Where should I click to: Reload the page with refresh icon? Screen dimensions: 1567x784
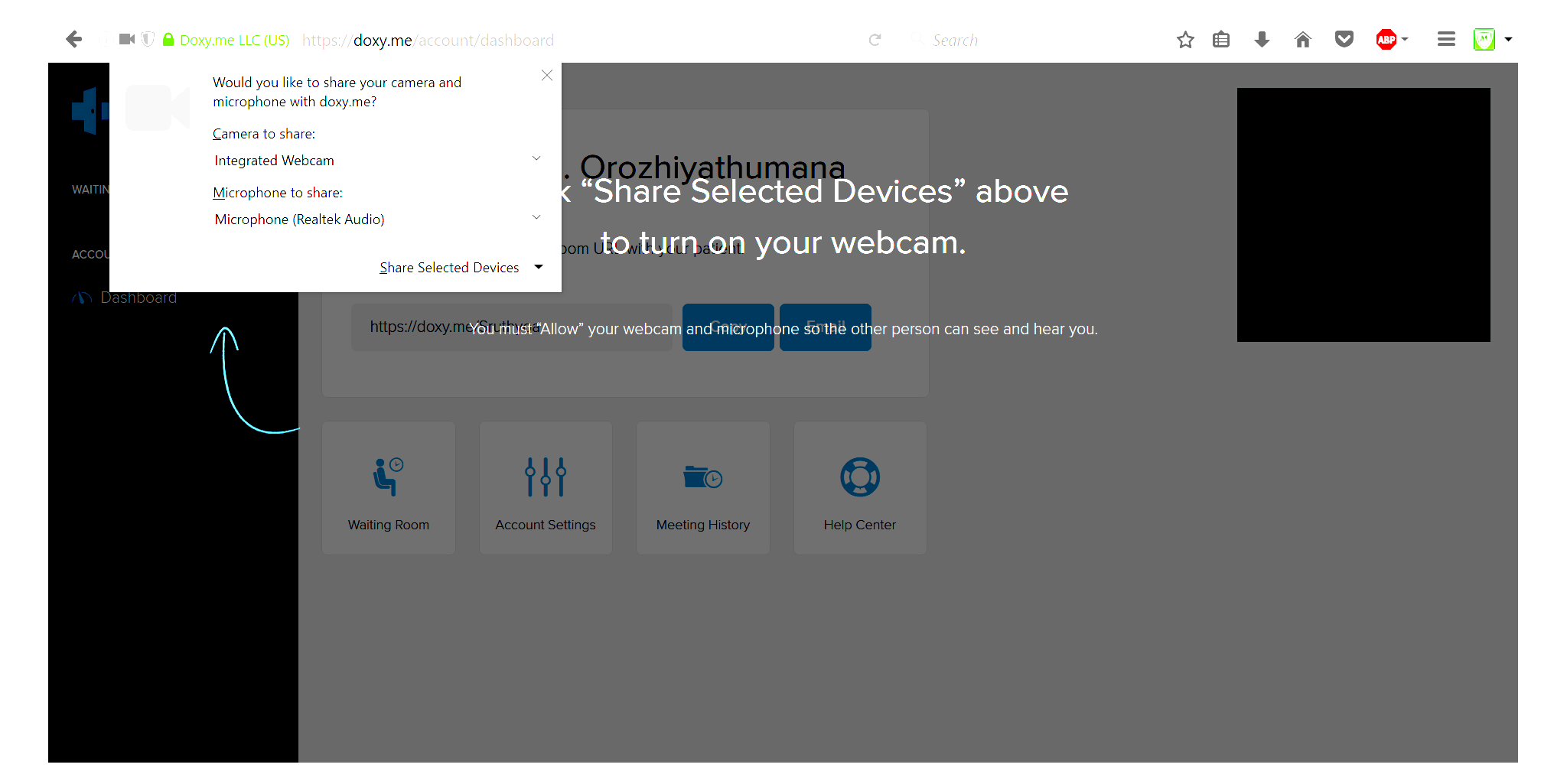tap(875, 40)
